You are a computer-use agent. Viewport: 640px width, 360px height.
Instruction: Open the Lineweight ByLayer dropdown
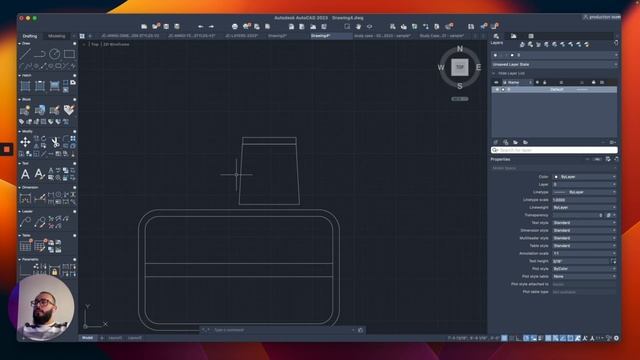(x=584, y=207)
